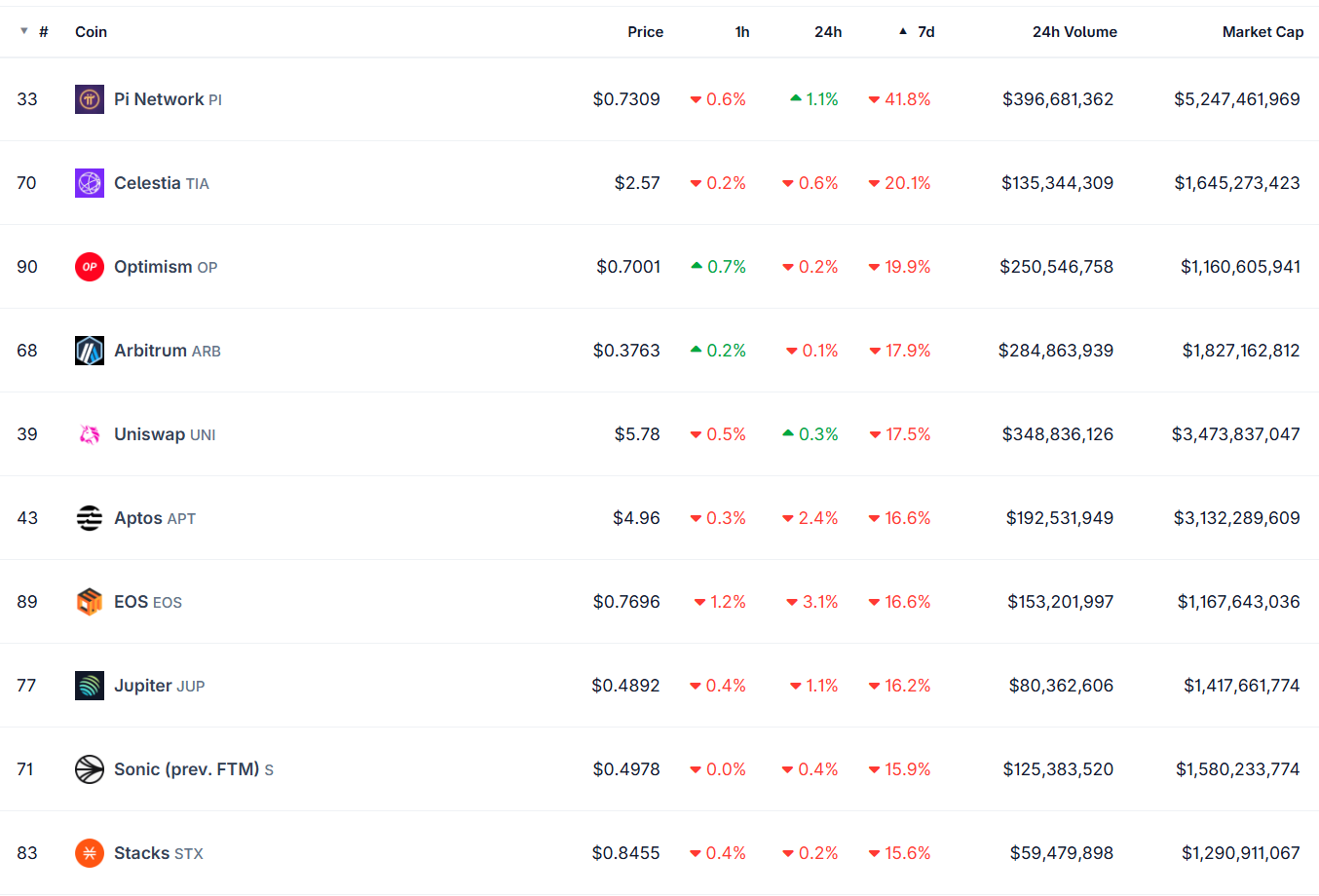Click Optimism 24h volume $250,546,758

coord(1056,267)
